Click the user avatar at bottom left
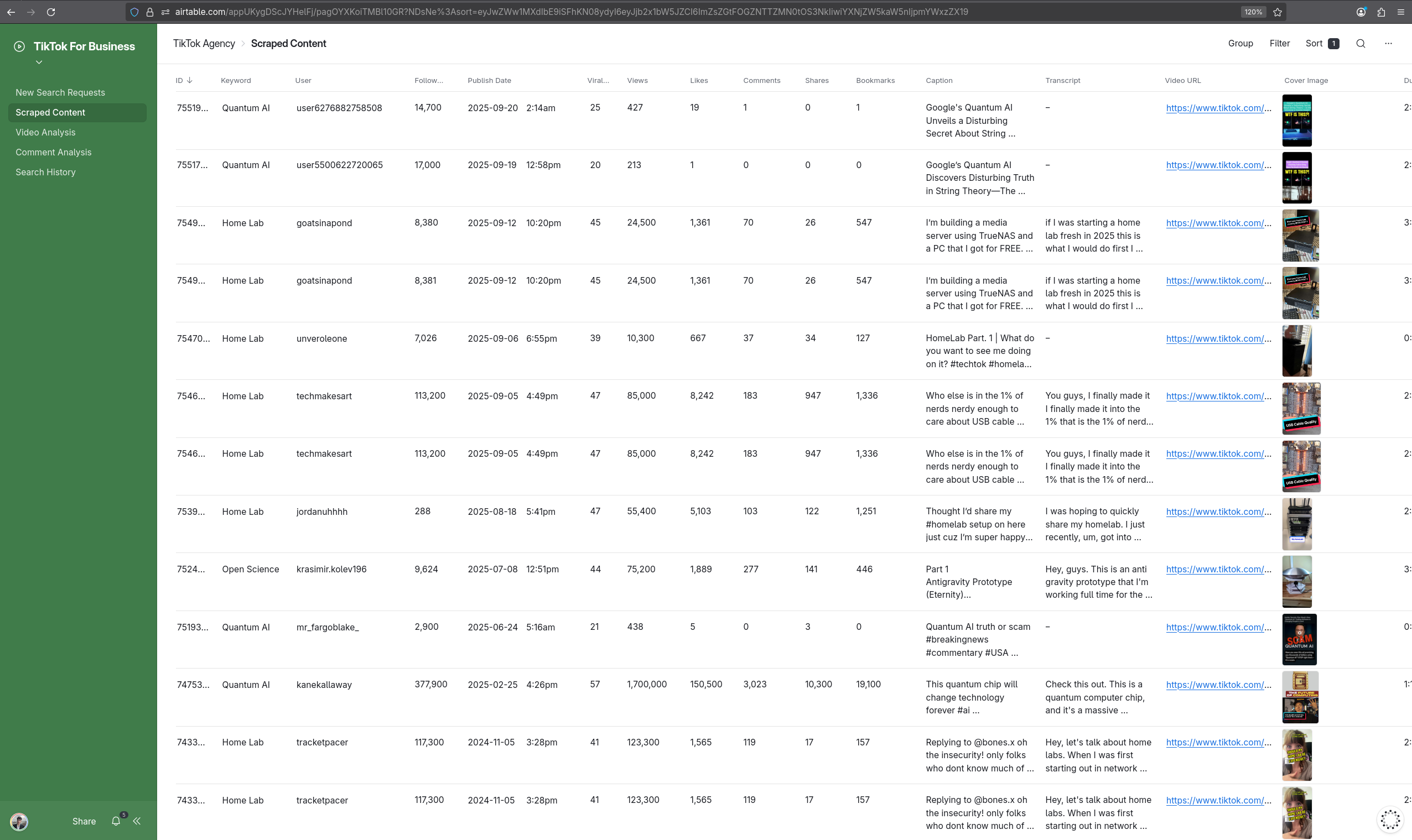 pos(19,821)
